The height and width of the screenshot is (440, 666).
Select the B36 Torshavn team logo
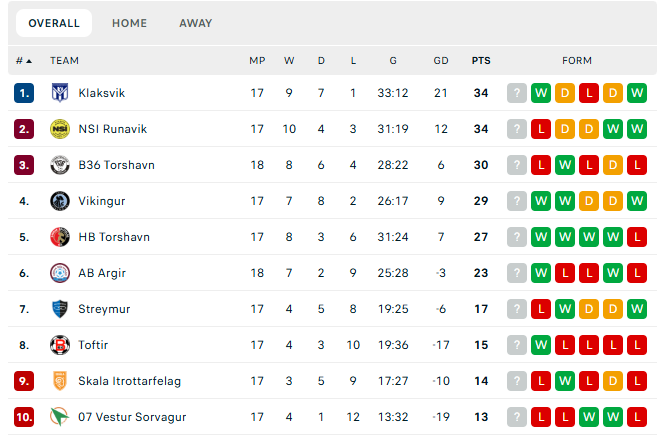tap(60, 165)
